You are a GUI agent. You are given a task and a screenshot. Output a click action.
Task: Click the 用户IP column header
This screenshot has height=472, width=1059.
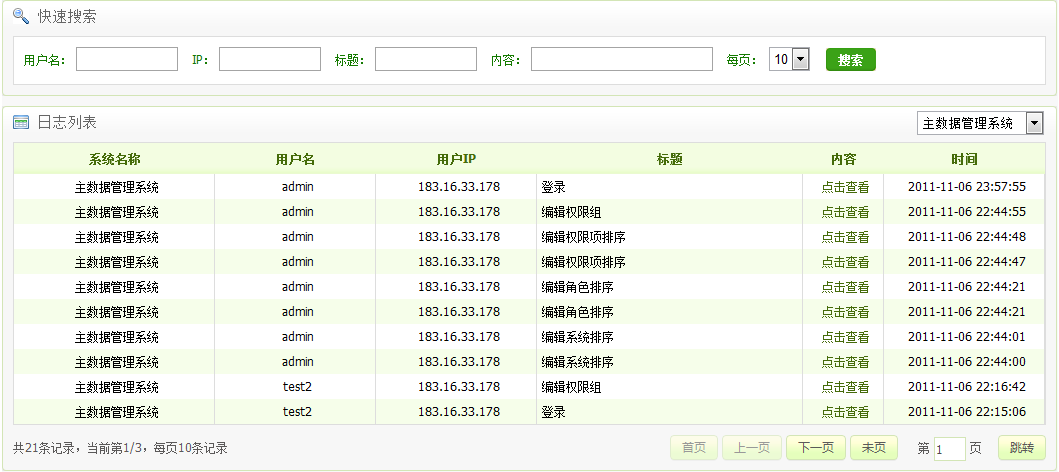pos(456,159)
